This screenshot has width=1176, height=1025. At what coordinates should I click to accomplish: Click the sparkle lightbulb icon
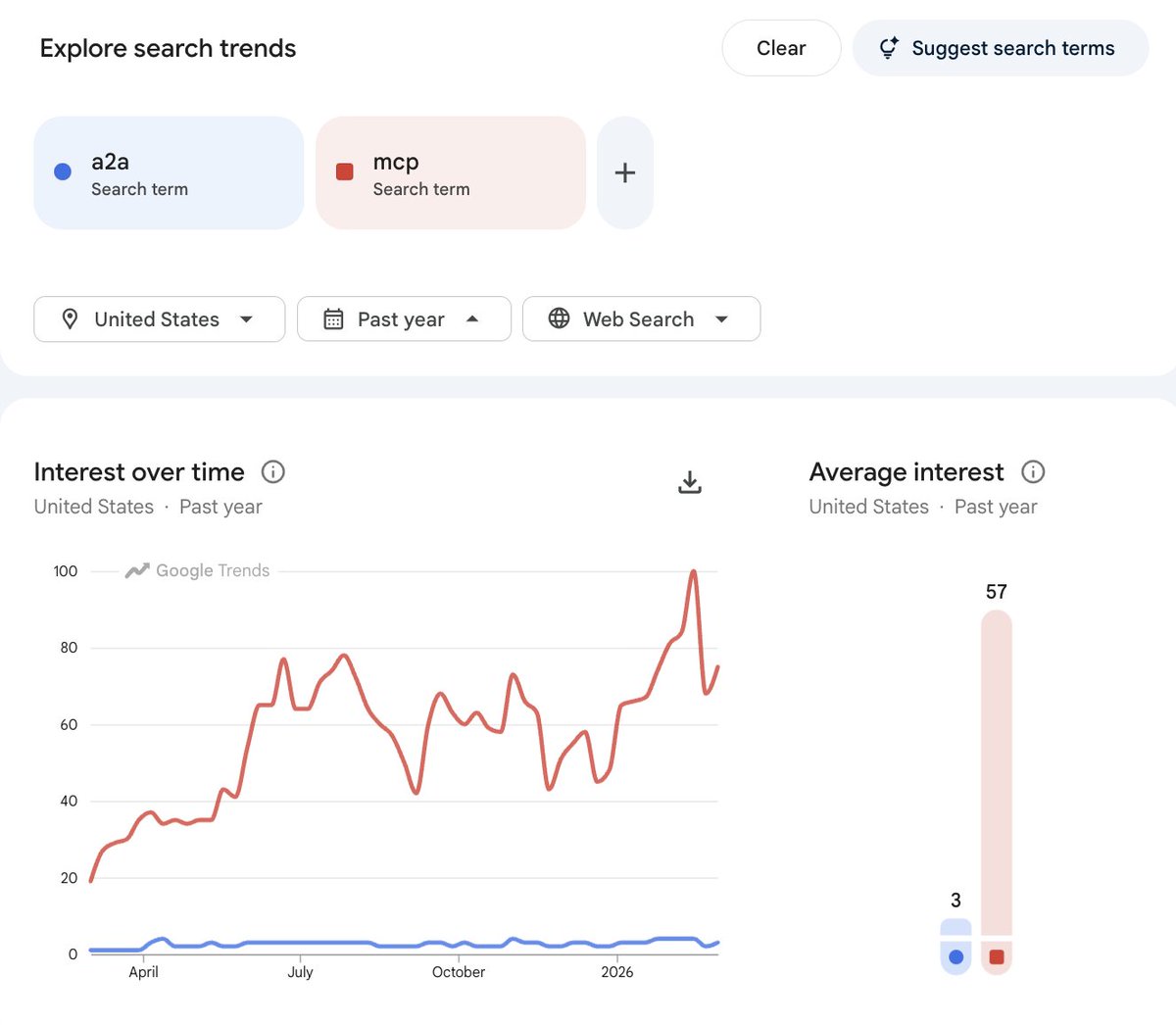(x=889, y=48)
